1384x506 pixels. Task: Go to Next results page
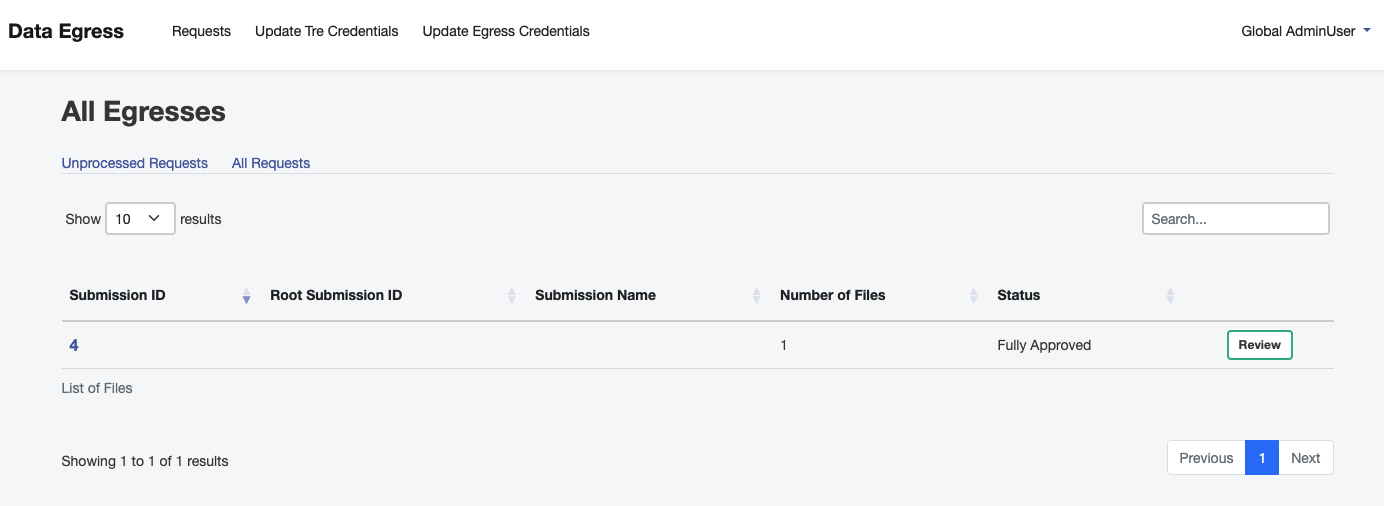1306,458
